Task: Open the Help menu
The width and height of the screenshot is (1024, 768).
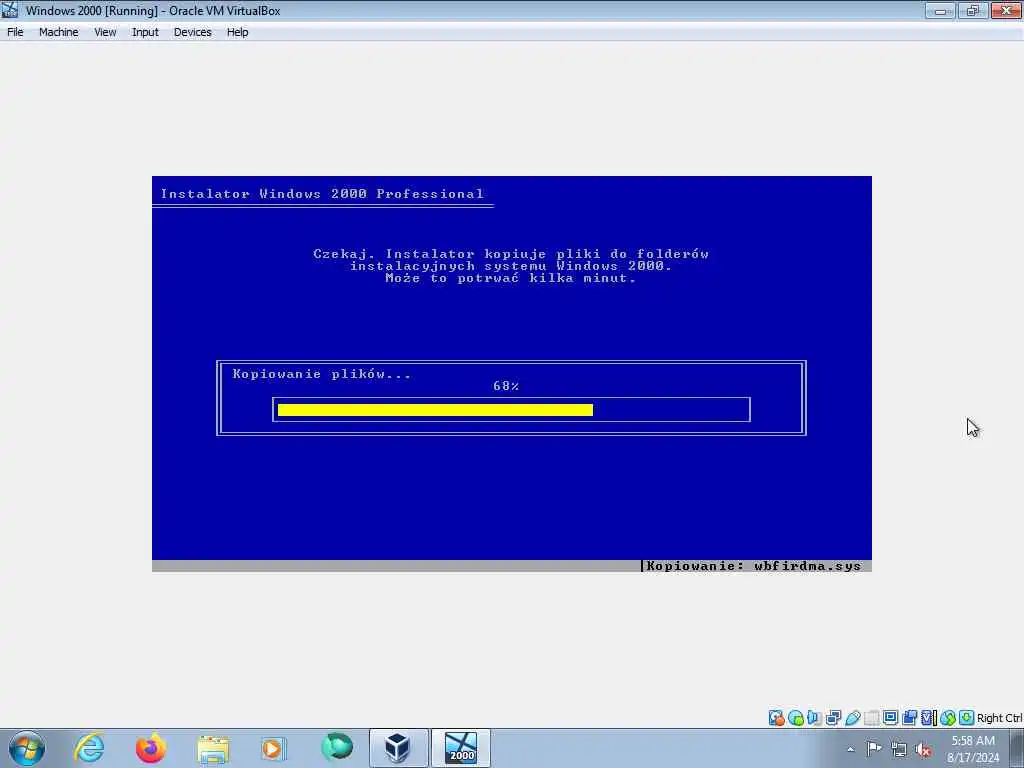Action: pyautogui.click(x=237, y=32)
